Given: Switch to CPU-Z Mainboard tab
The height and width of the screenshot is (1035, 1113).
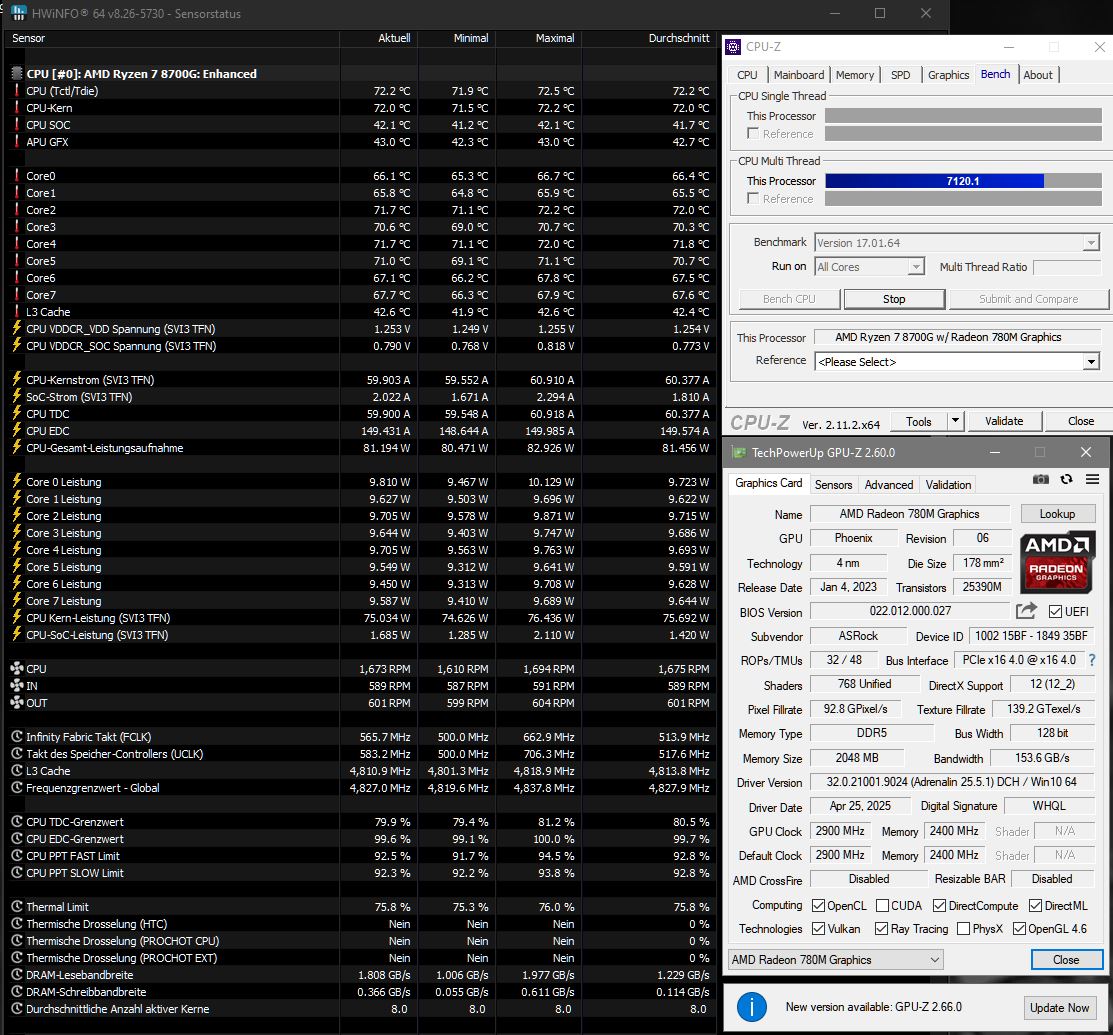Looking at the screenshot, I should point(799,75).
